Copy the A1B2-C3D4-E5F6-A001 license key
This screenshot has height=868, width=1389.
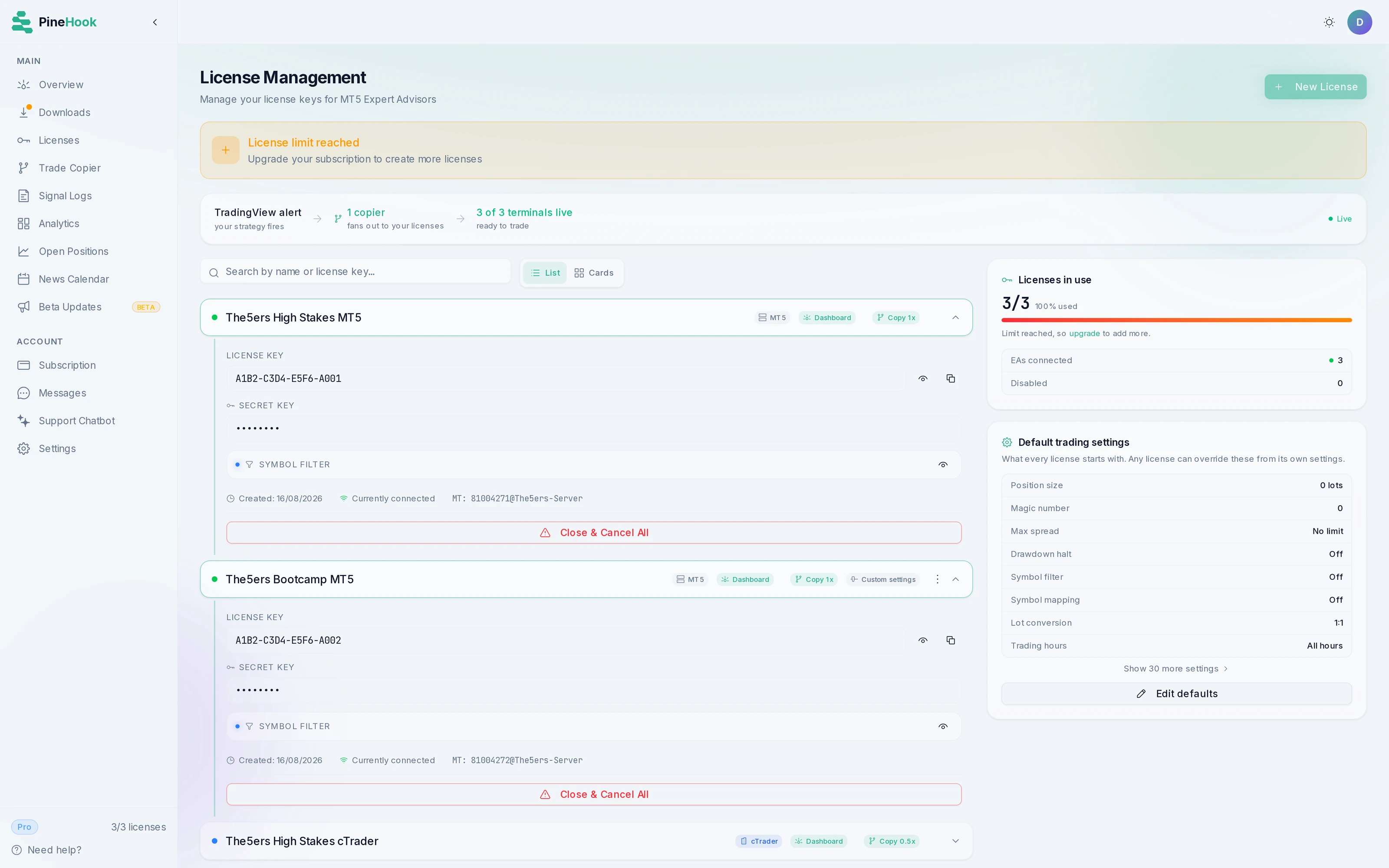pos(951,378)
